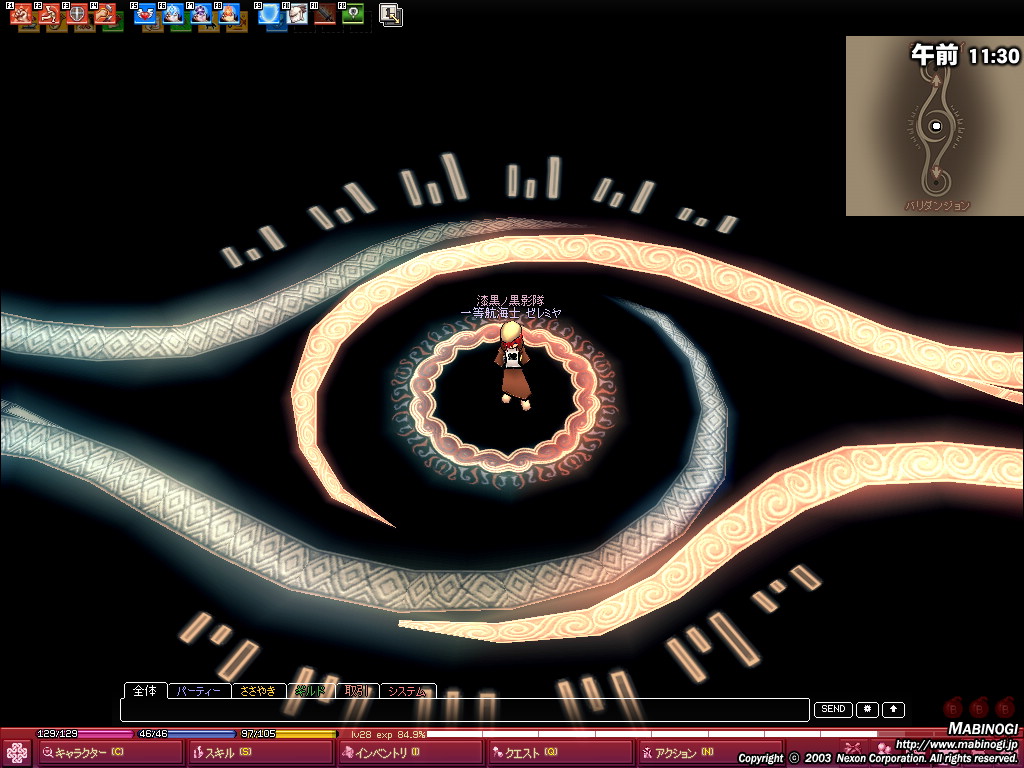
Task: Open the minimap of Bari Dungeon
Action: (x=935, y=126)
